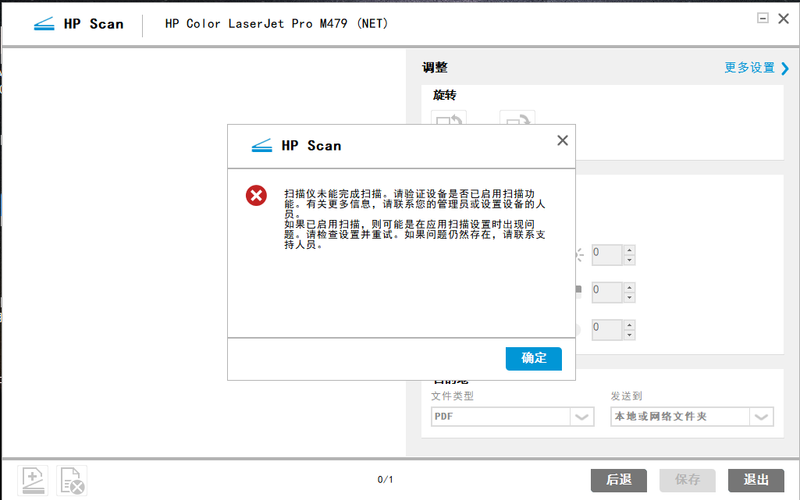This screenshot has height=500, width=800.
Task: Minimize the HP Scan window
Action: coord(763,18)
